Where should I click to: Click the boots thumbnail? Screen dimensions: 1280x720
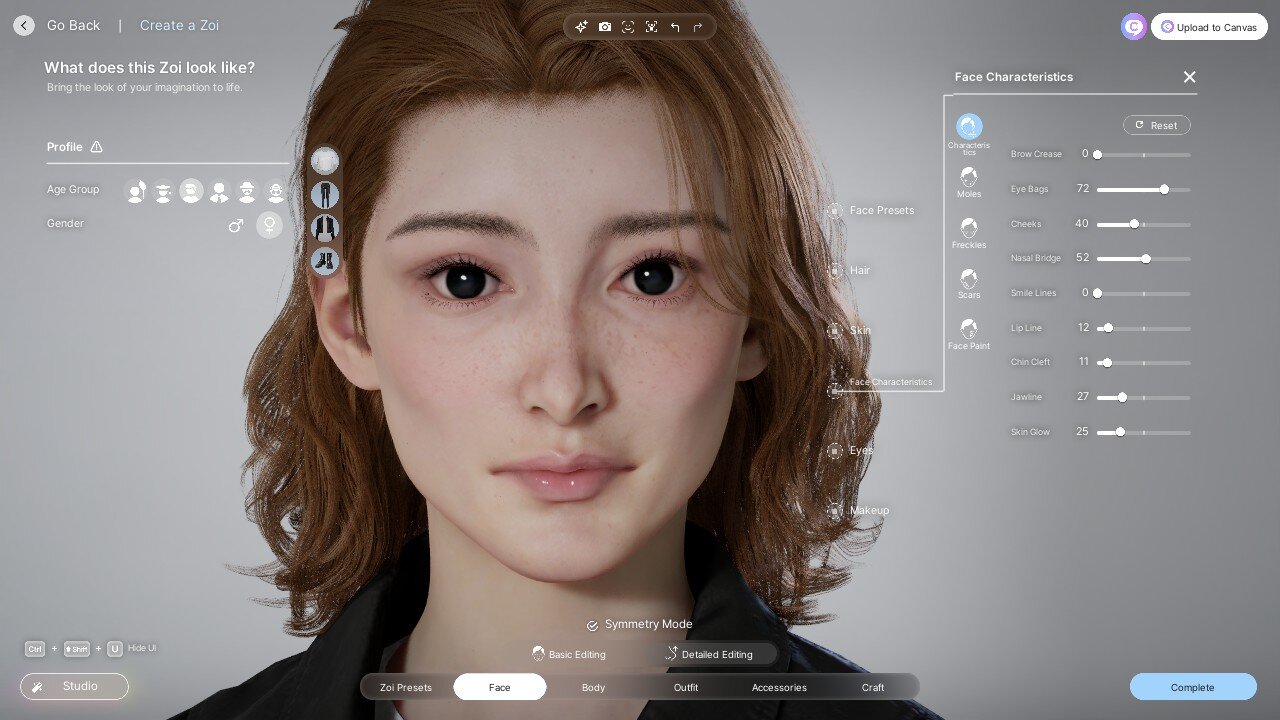pyautogui.click(x=325, y=262)
